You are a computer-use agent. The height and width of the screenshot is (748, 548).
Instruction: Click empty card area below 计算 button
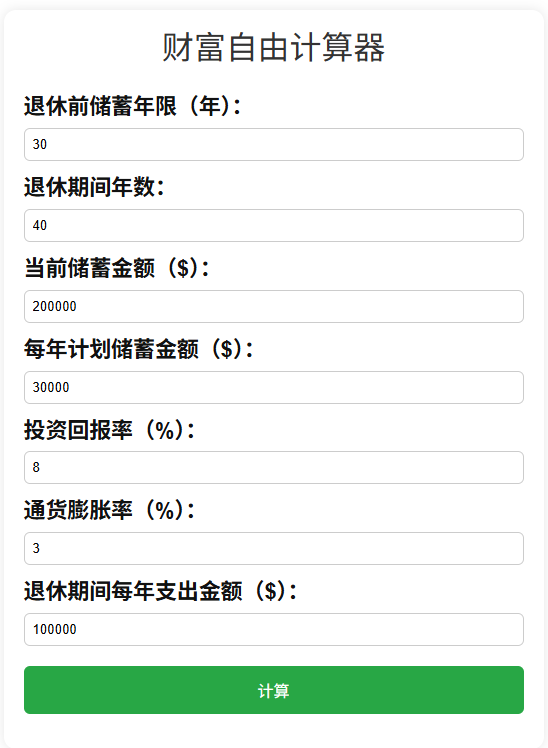pyautogui.click(x=274, y=731)
